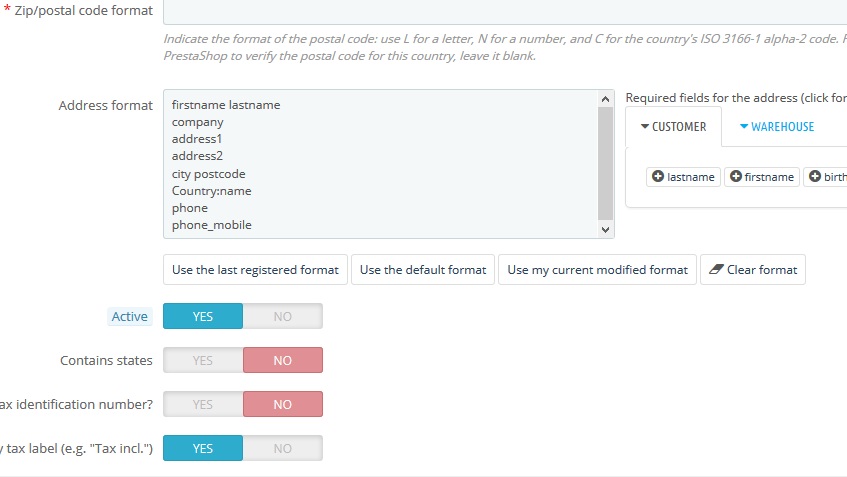Set Active to NO
Viewport: 847px width, 477px height.
(x=283, y=316)
